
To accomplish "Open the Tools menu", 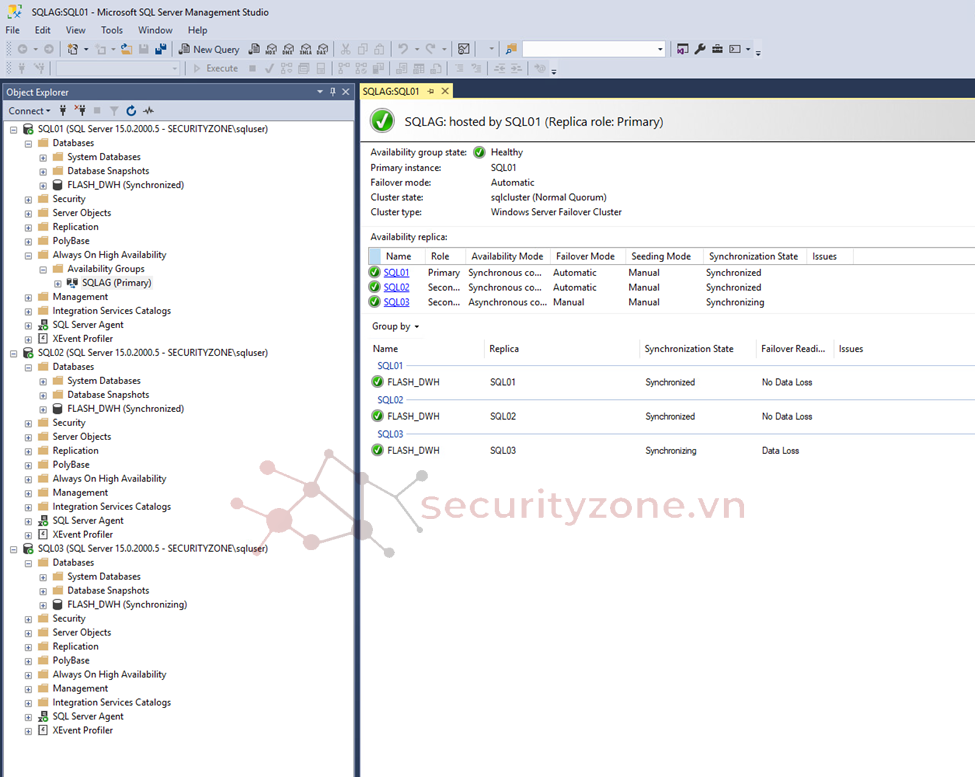I will pyautogui.click(x=111, y=30).
